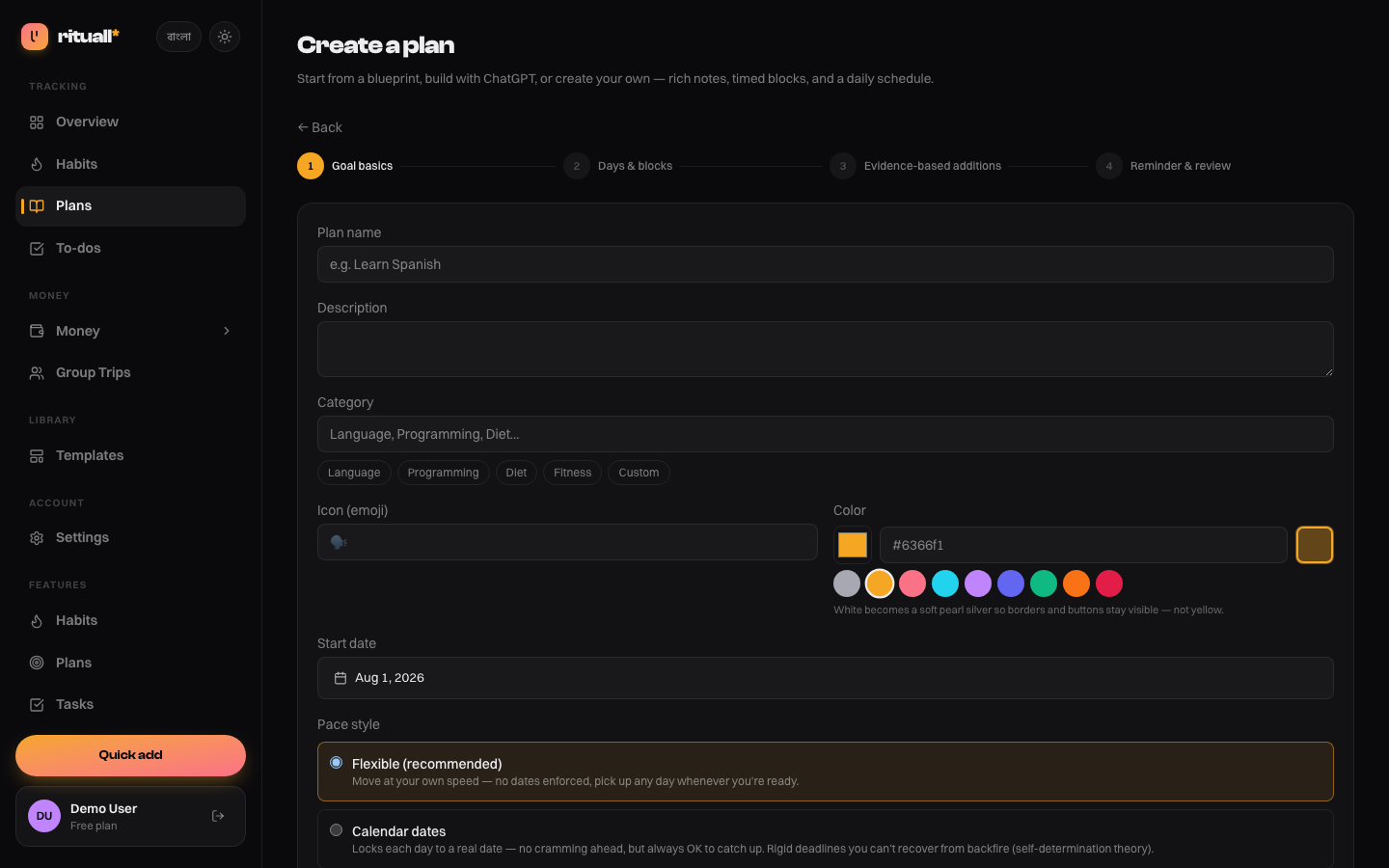Focus the Category input field

click(x=826, y=434)
